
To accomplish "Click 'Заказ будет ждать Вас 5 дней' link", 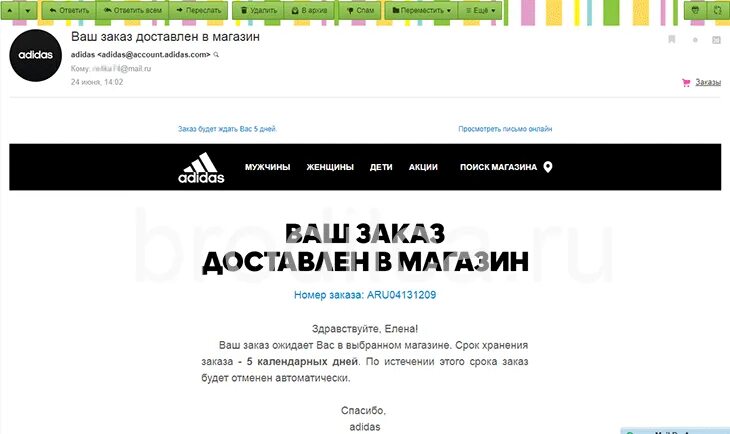I will (x=227, y=129).
